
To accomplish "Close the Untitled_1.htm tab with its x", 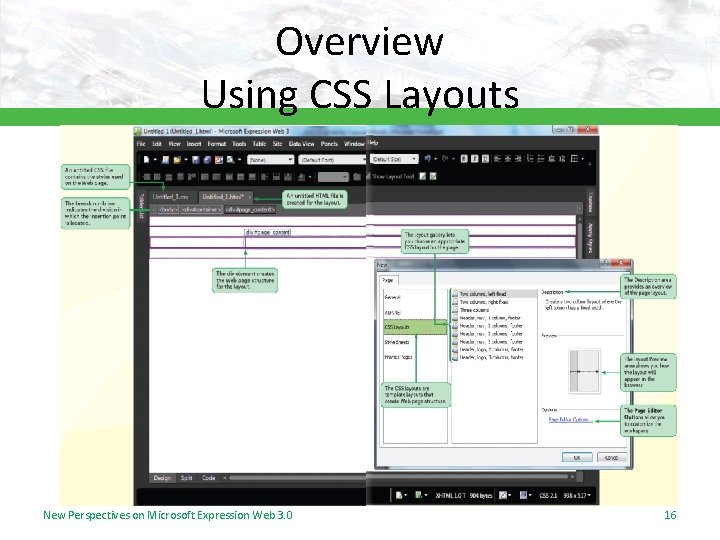I will (x=249, y=197).
